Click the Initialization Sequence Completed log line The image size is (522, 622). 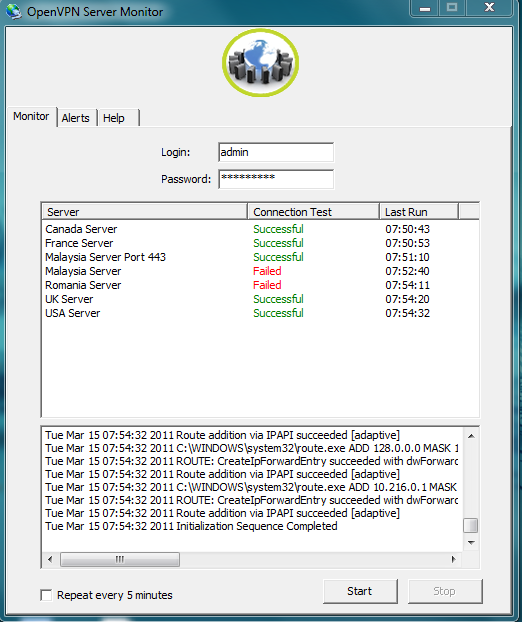point(191,526)
